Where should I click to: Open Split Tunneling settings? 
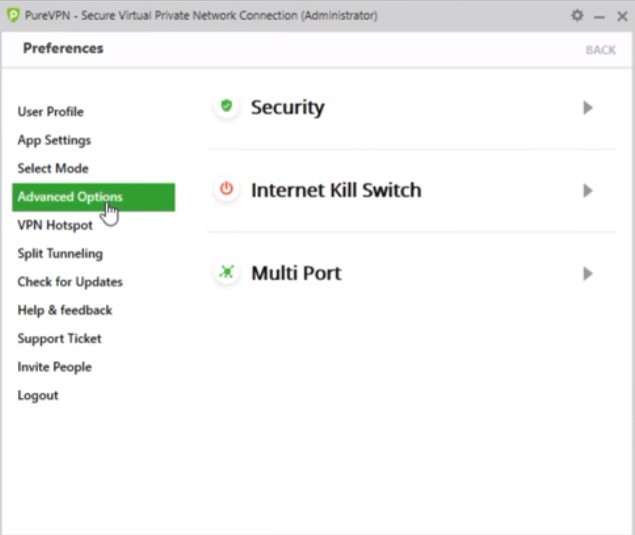60,253
